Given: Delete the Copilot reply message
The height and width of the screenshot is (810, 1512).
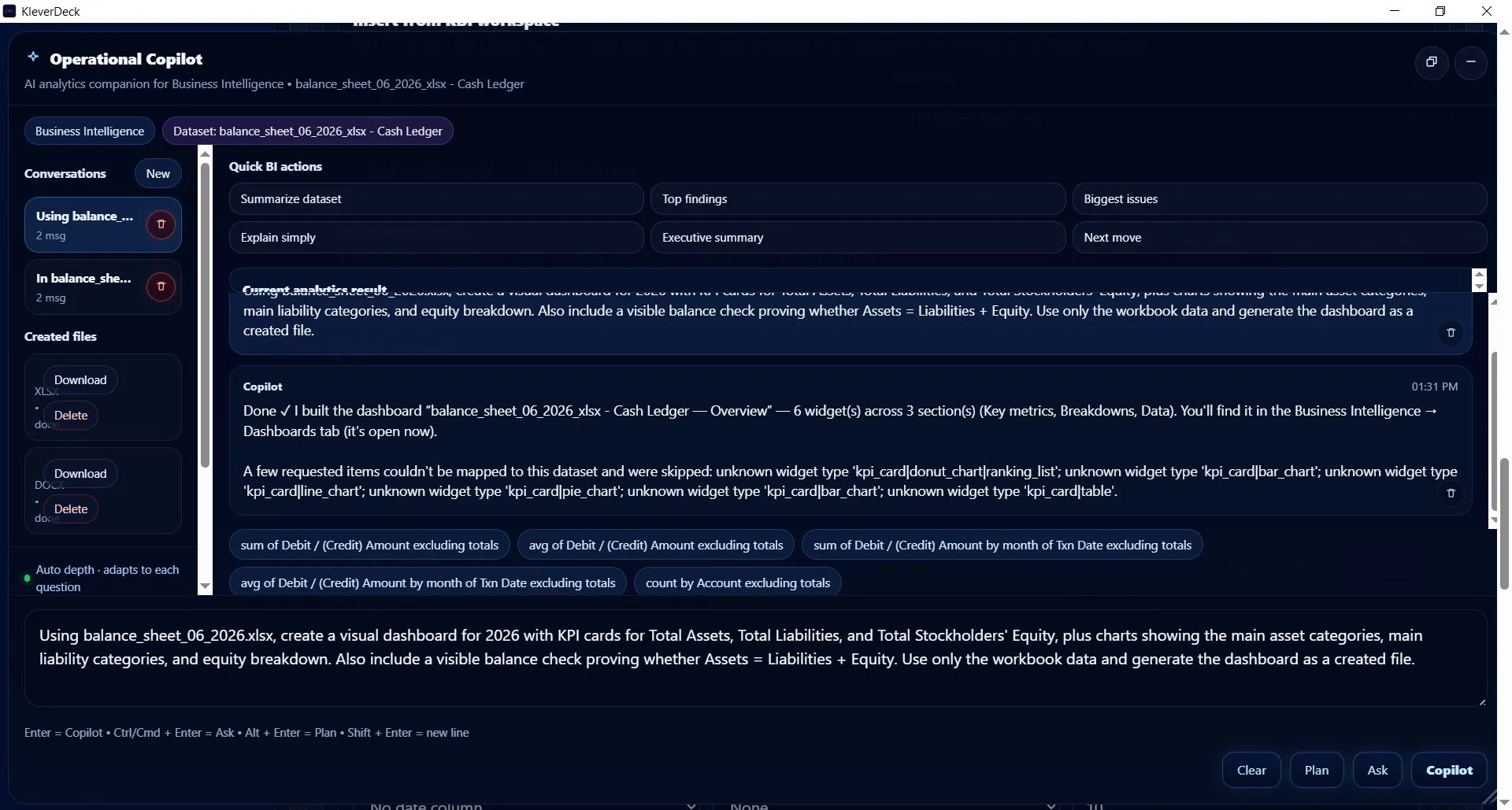Looking at the screenshot, I should pos(1451,494).
